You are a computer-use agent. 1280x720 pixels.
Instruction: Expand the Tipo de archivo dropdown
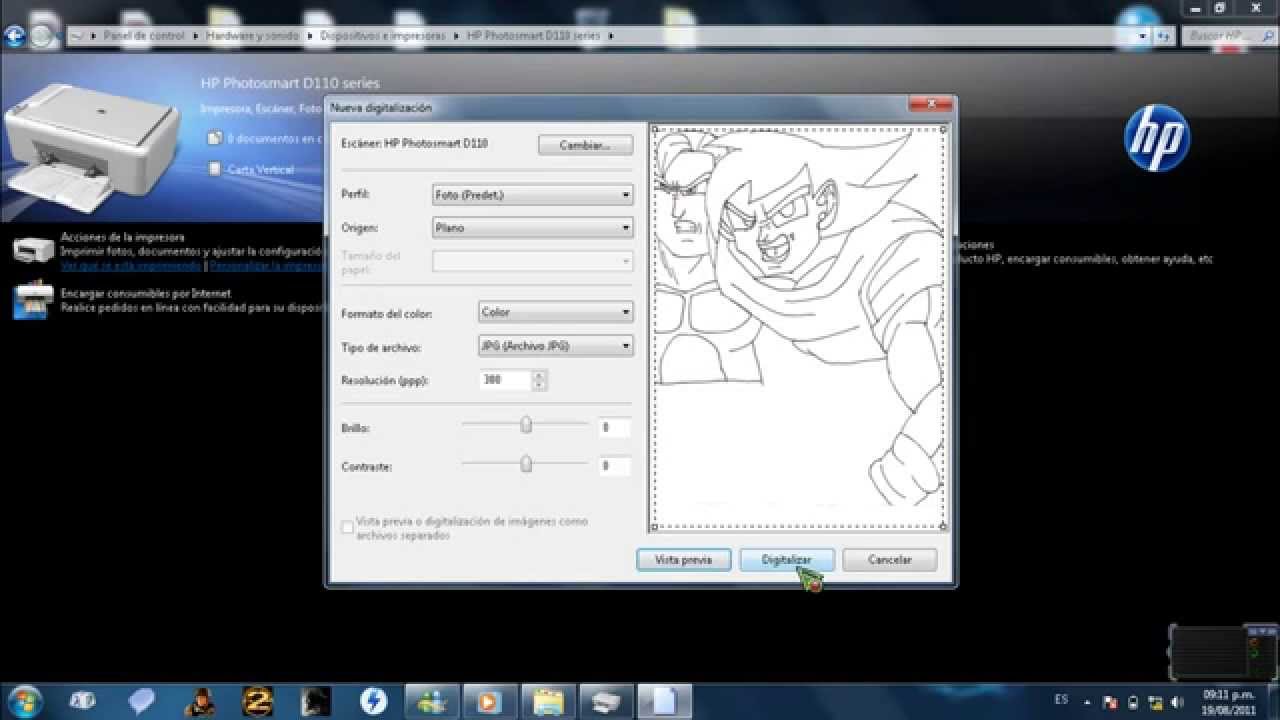point(555,346)
